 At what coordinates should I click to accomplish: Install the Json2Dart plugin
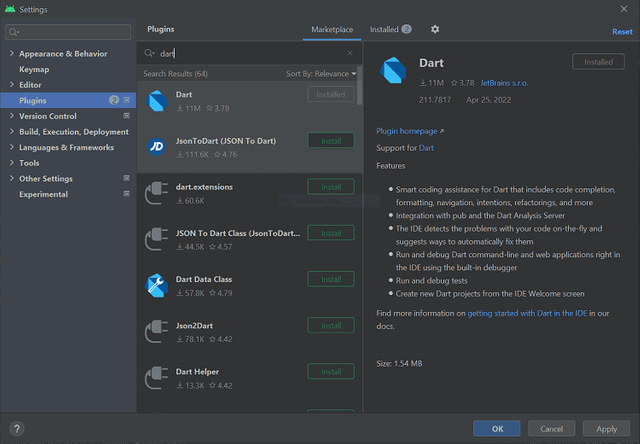coord(331,326)
